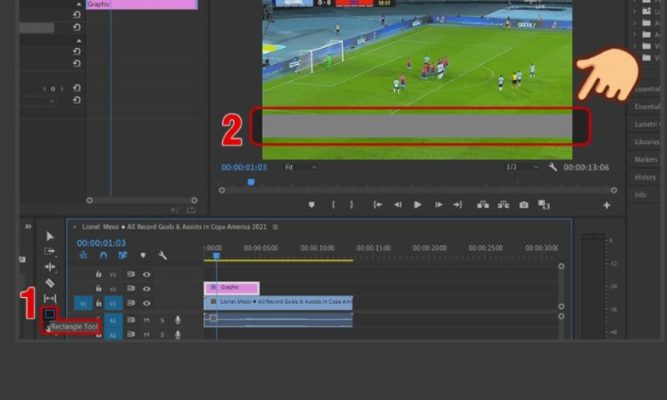The height and width of the screenshot is (400, 667).
Task: Open the 1/2 playback resolution dropdown
Action: point(522,167)
